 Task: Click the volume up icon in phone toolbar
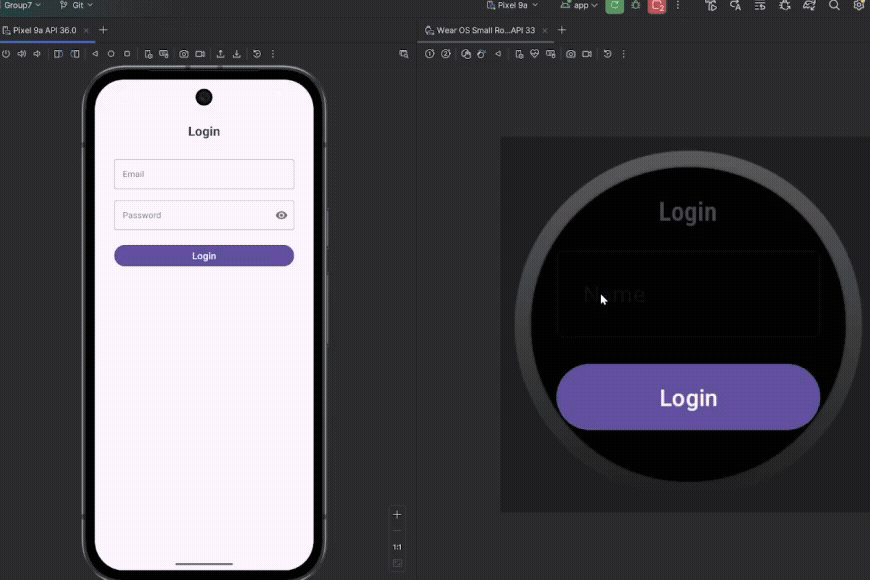21,54
